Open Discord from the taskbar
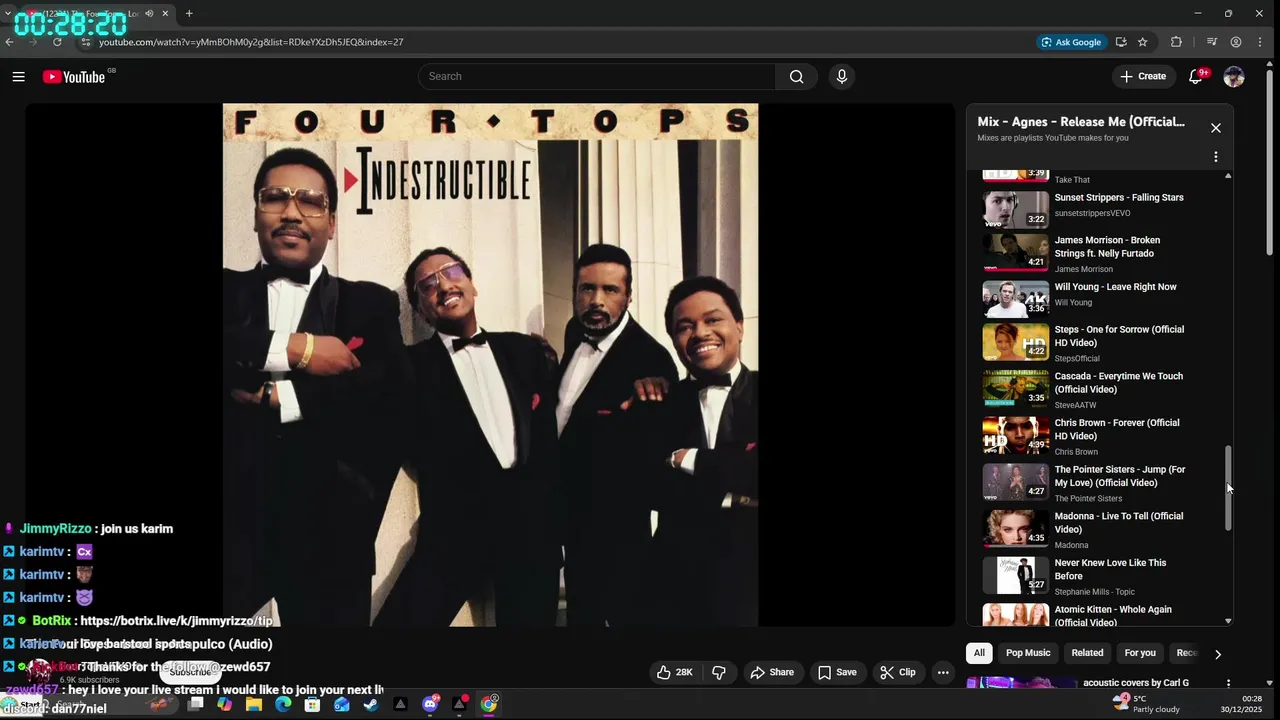1280x720 pixels. click(x=430, y=704)
